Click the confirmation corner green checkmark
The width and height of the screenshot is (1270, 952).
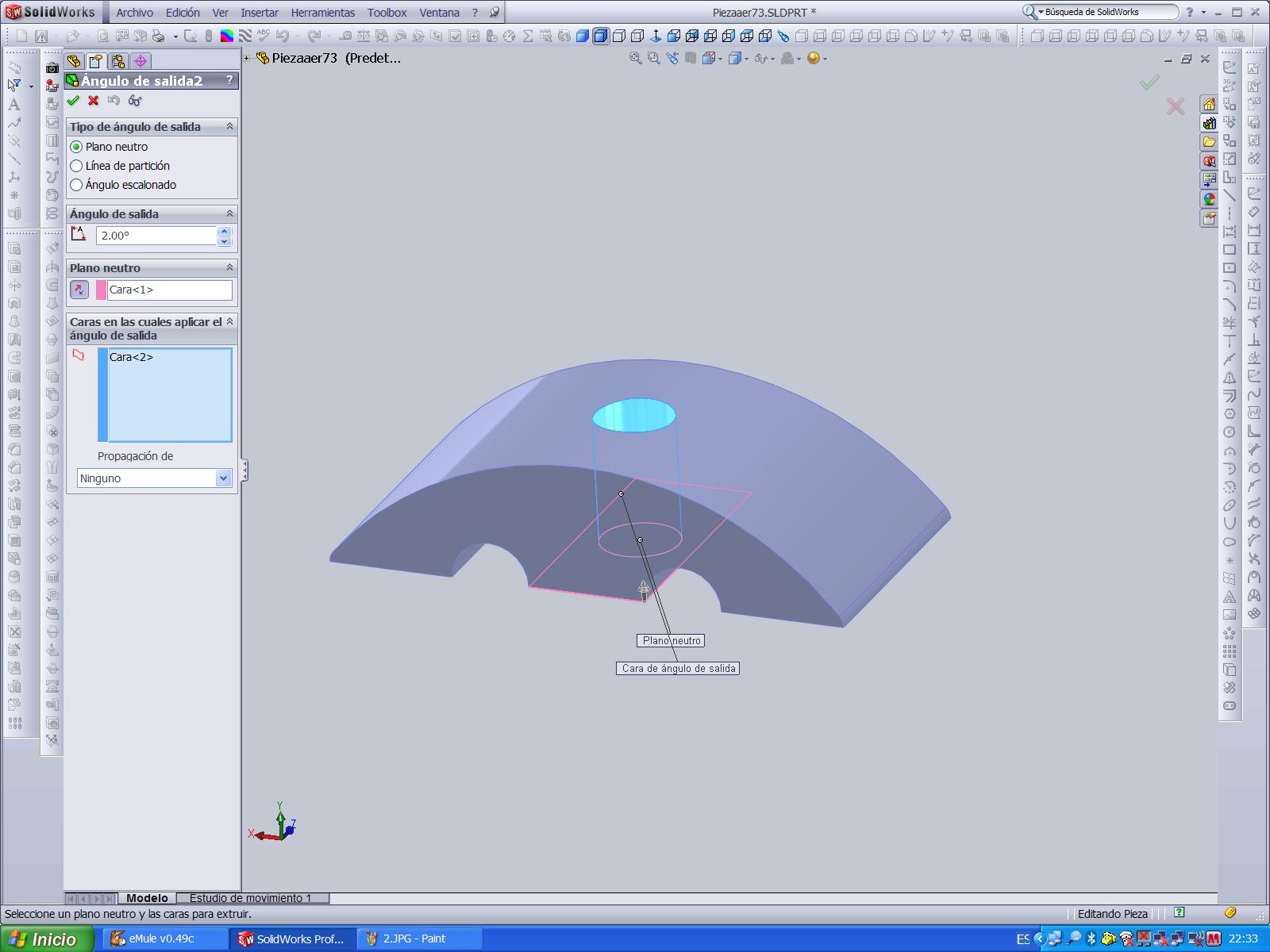(x=1149, y=82)
